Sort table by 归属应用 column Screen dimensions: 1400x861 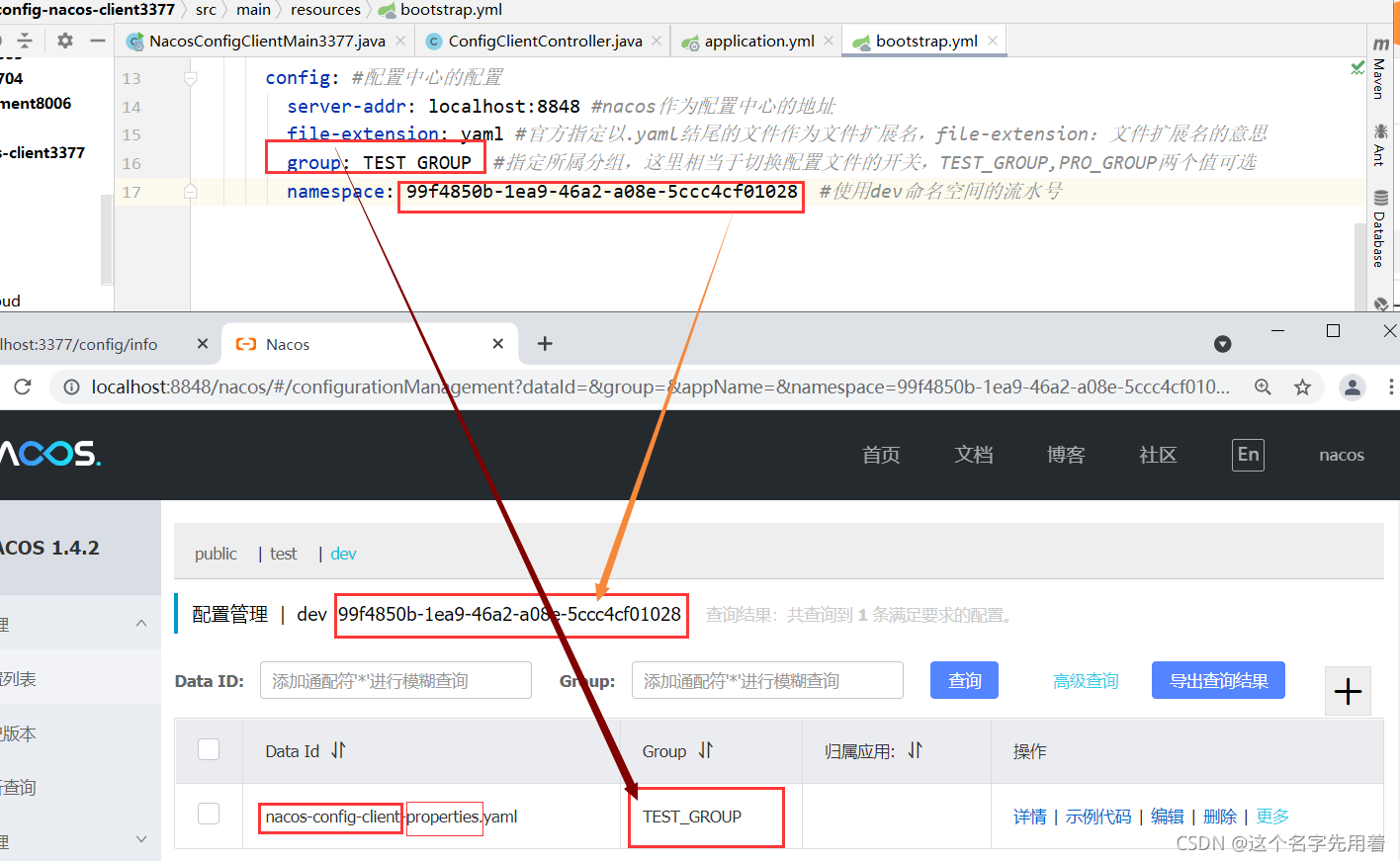click(915, 750)
